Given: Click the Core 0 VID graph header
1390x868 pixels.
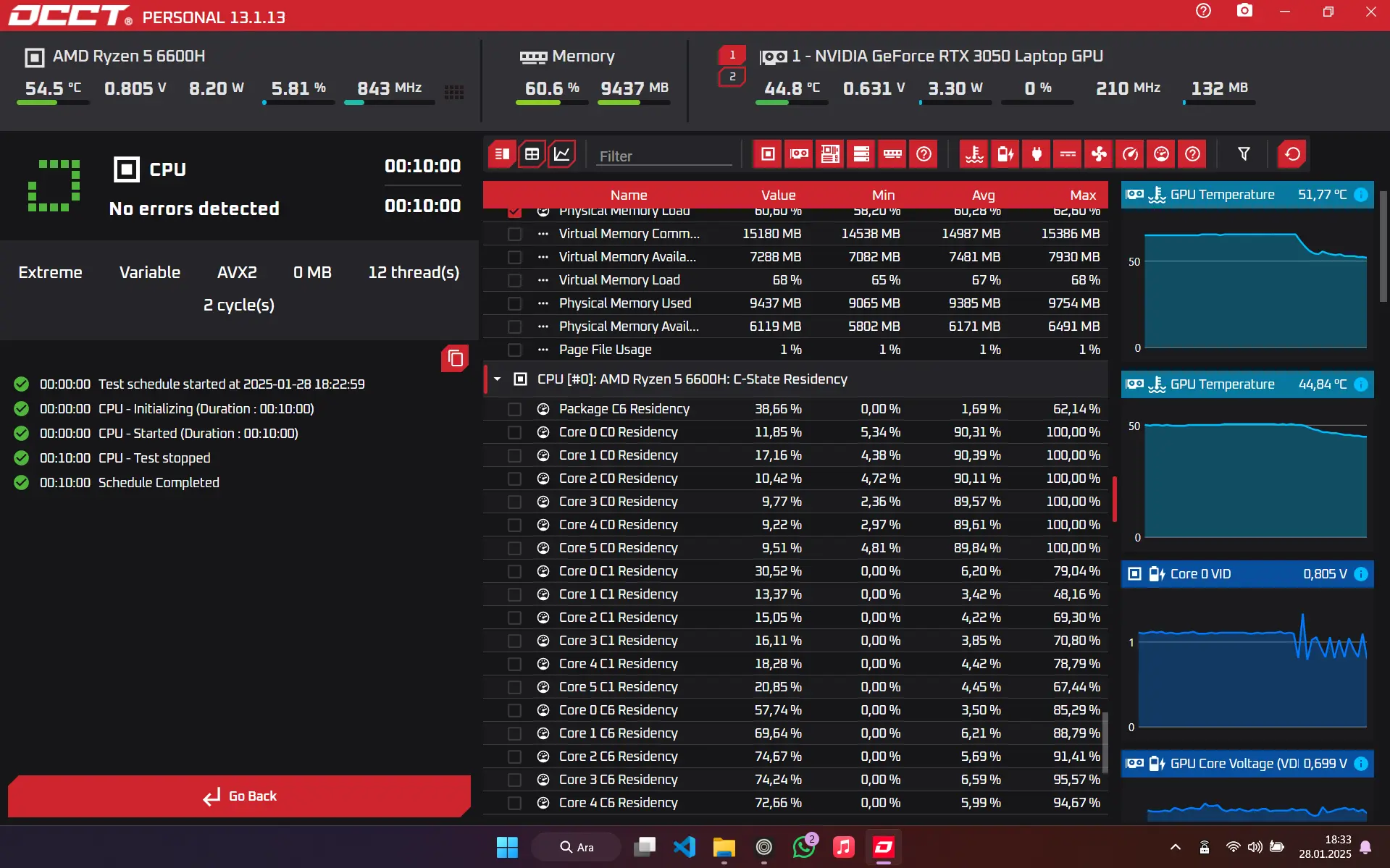Looking at the screenshot, I should pos(1247,574).
